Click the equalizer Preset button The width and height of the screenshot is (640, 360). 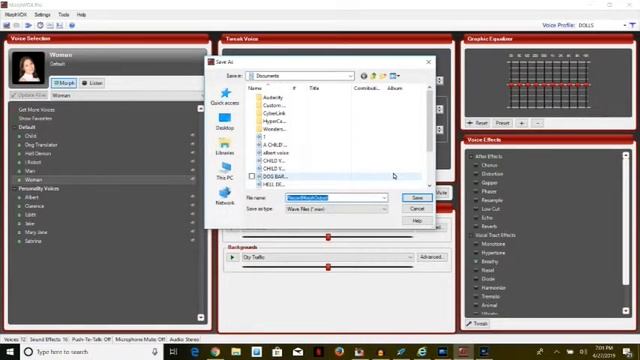pyautogui.click(x=502, y=123)
